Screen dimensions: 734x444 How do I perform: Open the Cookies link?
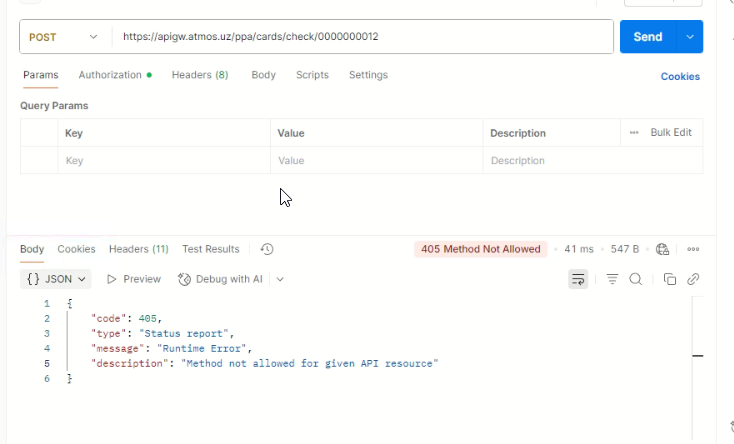pos(680,76)
